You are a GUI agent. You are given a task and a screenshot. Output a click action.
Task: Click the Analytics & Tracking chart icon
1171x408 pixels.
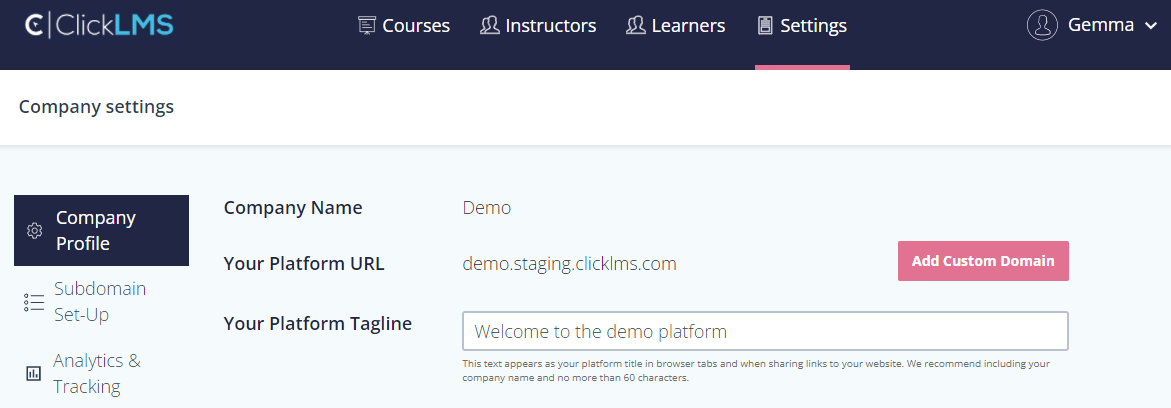[x=34, y=374]
